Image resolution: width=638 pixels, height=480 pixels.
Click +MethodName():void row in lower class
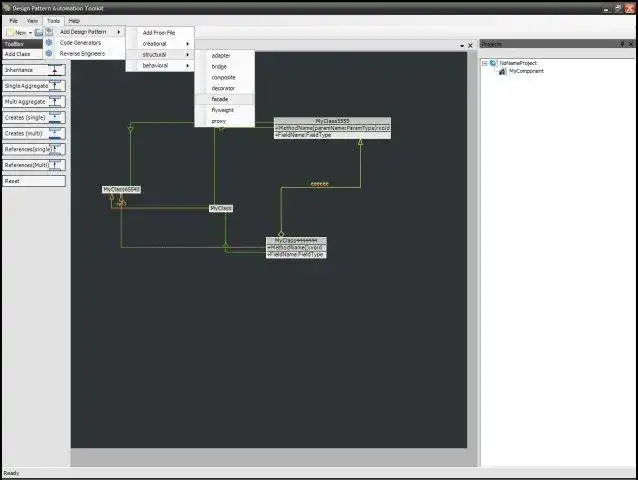pyautogui.click(x=296, y=247)
